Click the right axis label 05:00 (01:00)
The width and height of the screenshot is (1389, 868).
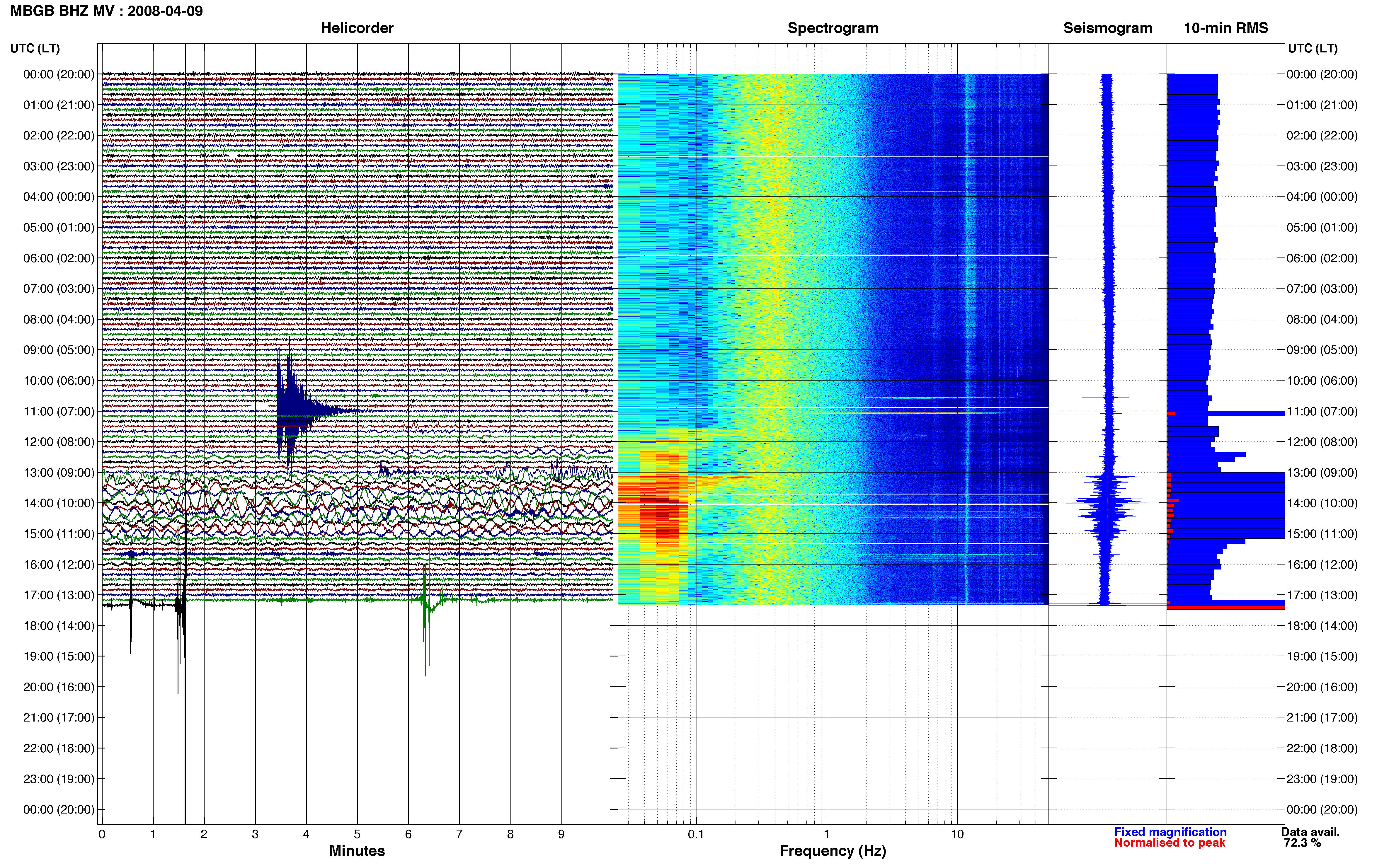[x=1322, y=227]
